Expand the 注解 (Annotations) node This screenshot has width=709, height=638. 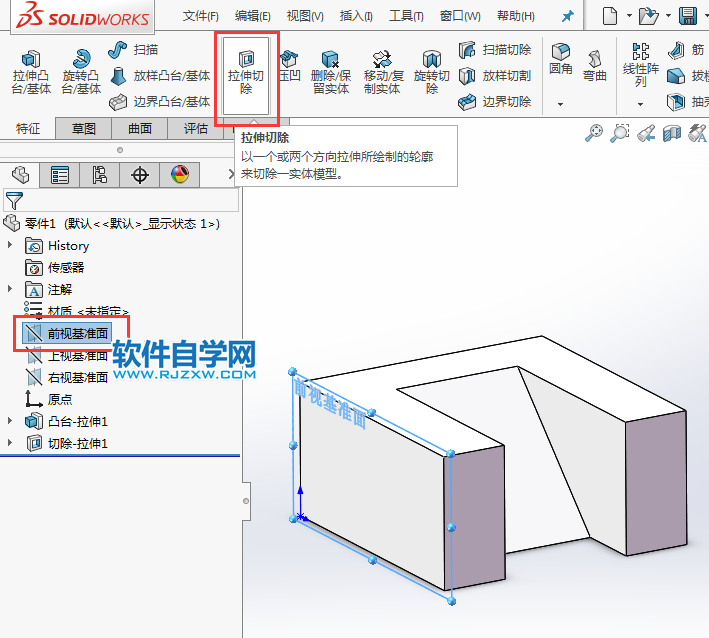coord(10,288)
